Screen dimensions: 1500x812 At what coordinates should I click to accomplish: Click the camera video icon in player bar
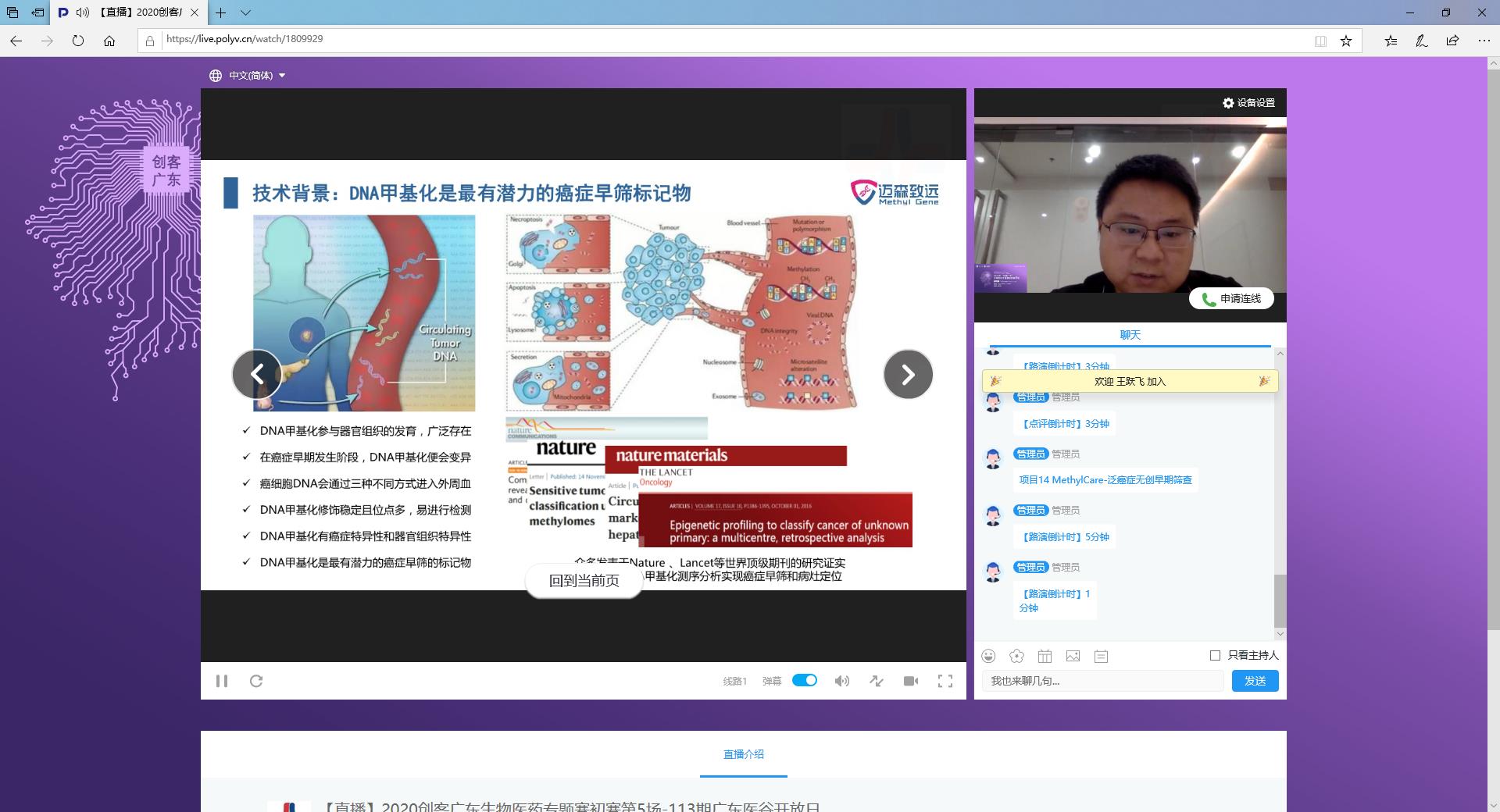(910, 681)
